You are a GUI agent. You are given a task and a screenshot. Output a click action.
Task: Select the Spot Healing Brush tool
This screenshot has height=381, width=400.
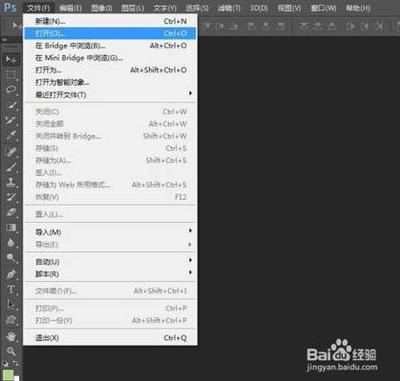point(11,152)
